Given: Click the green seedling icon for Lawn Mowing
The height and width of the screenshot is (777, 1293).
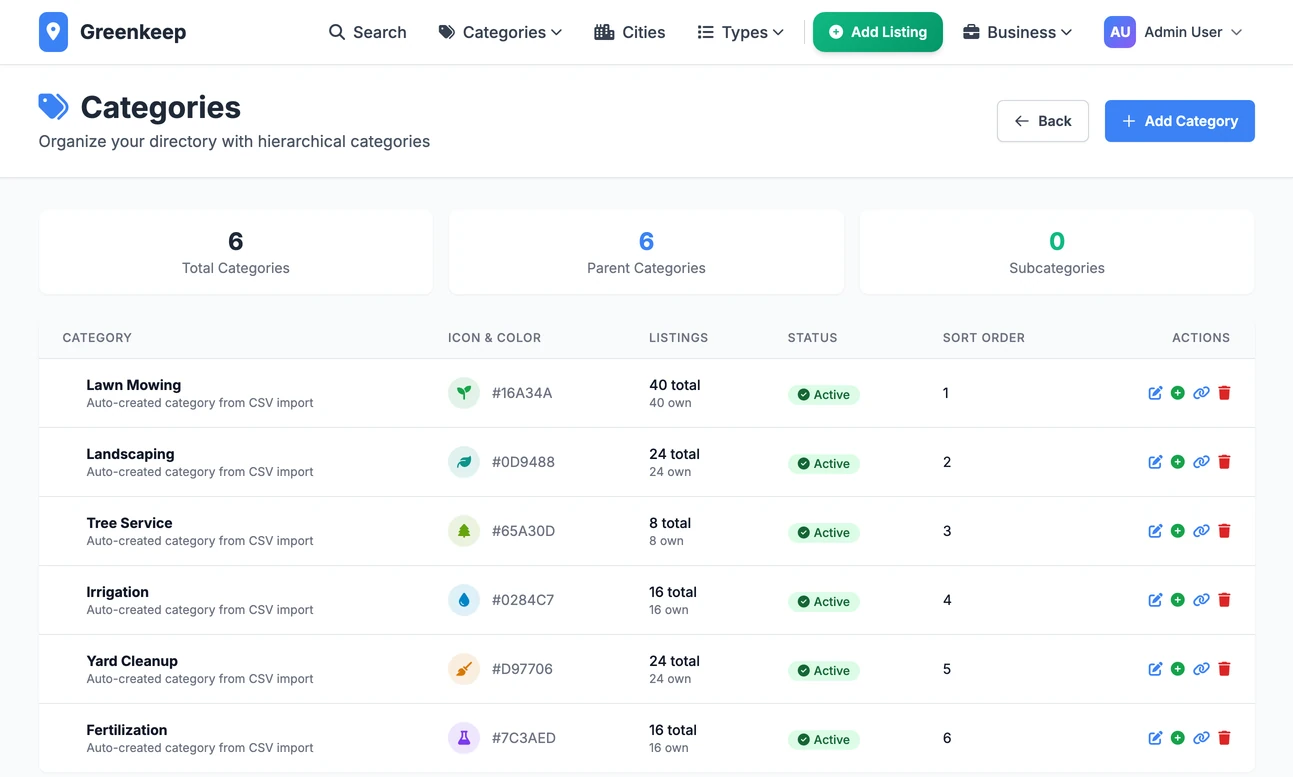Looking at the screenshot, I should [464, 393].
